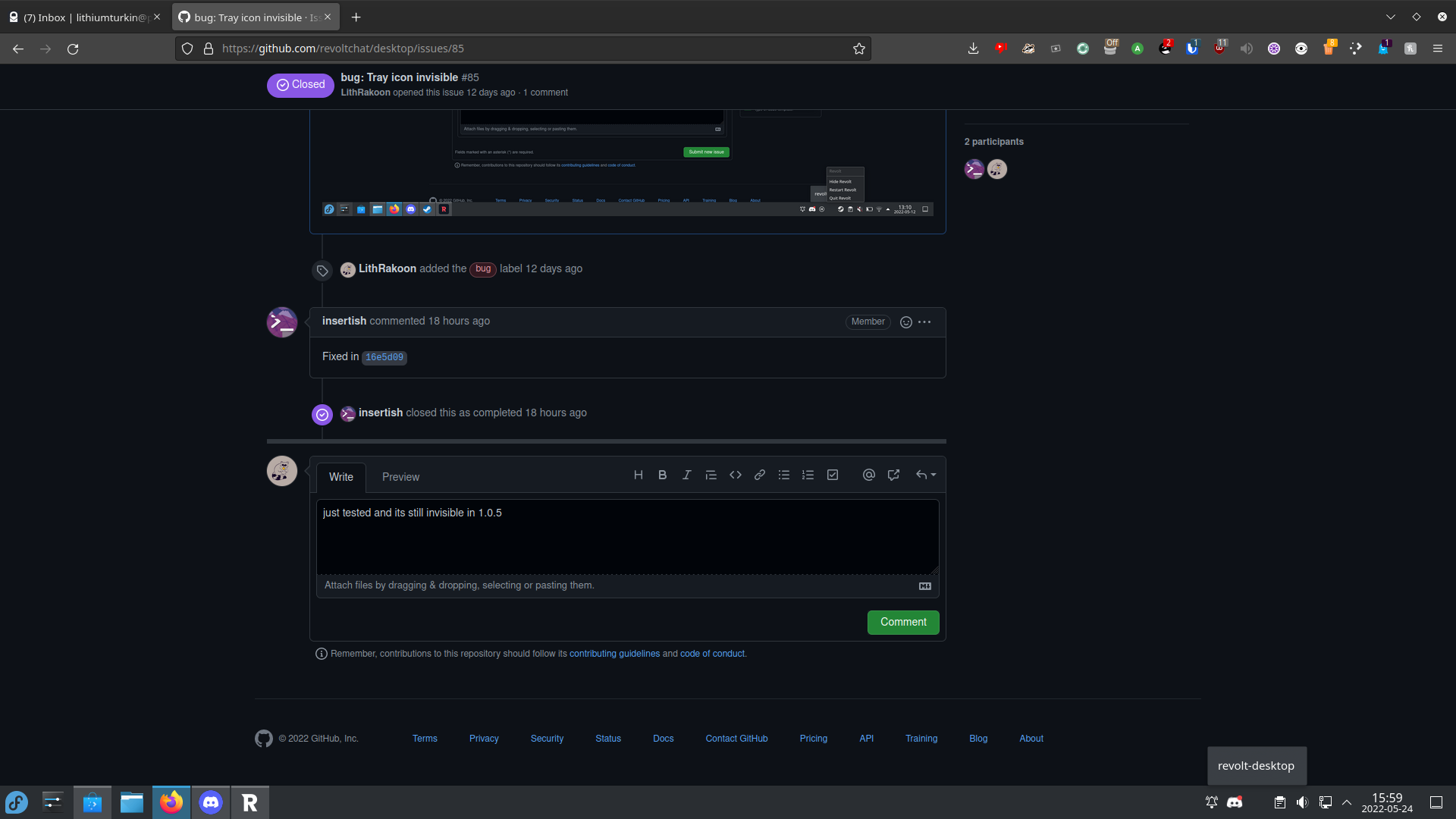Screen dimensions: 1456x819
Task: Insert a hyperlink into the comment
Action: [759, 475]
